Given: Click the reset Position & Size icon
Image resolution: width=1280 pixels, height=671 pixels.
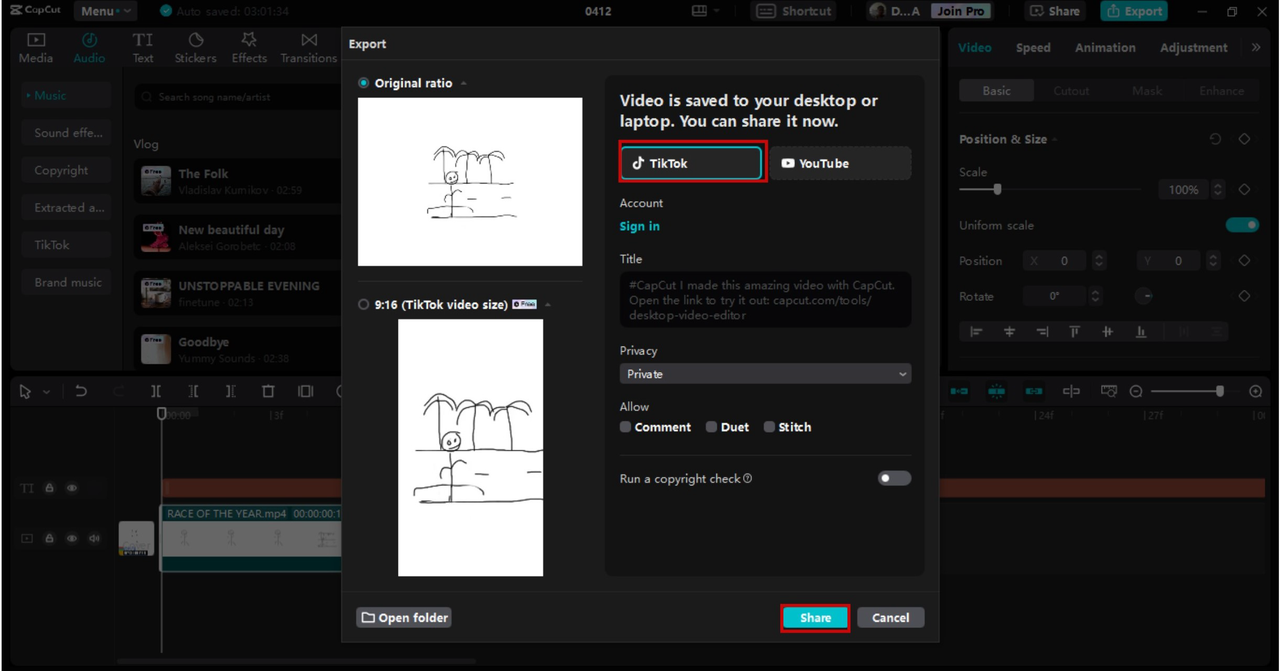Looking at the screenshot, I should tap(1215, 139).
